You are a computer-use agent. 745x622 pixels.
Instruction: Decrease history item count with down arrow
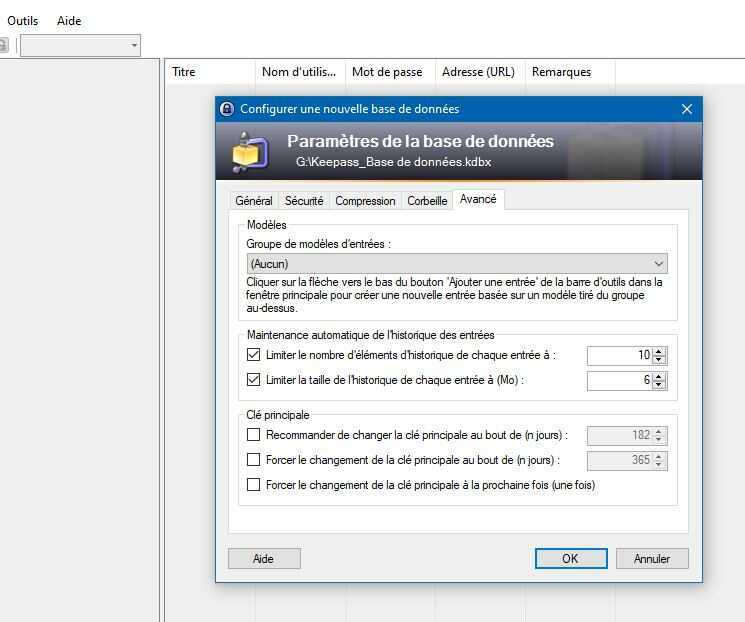pos(659,360)
